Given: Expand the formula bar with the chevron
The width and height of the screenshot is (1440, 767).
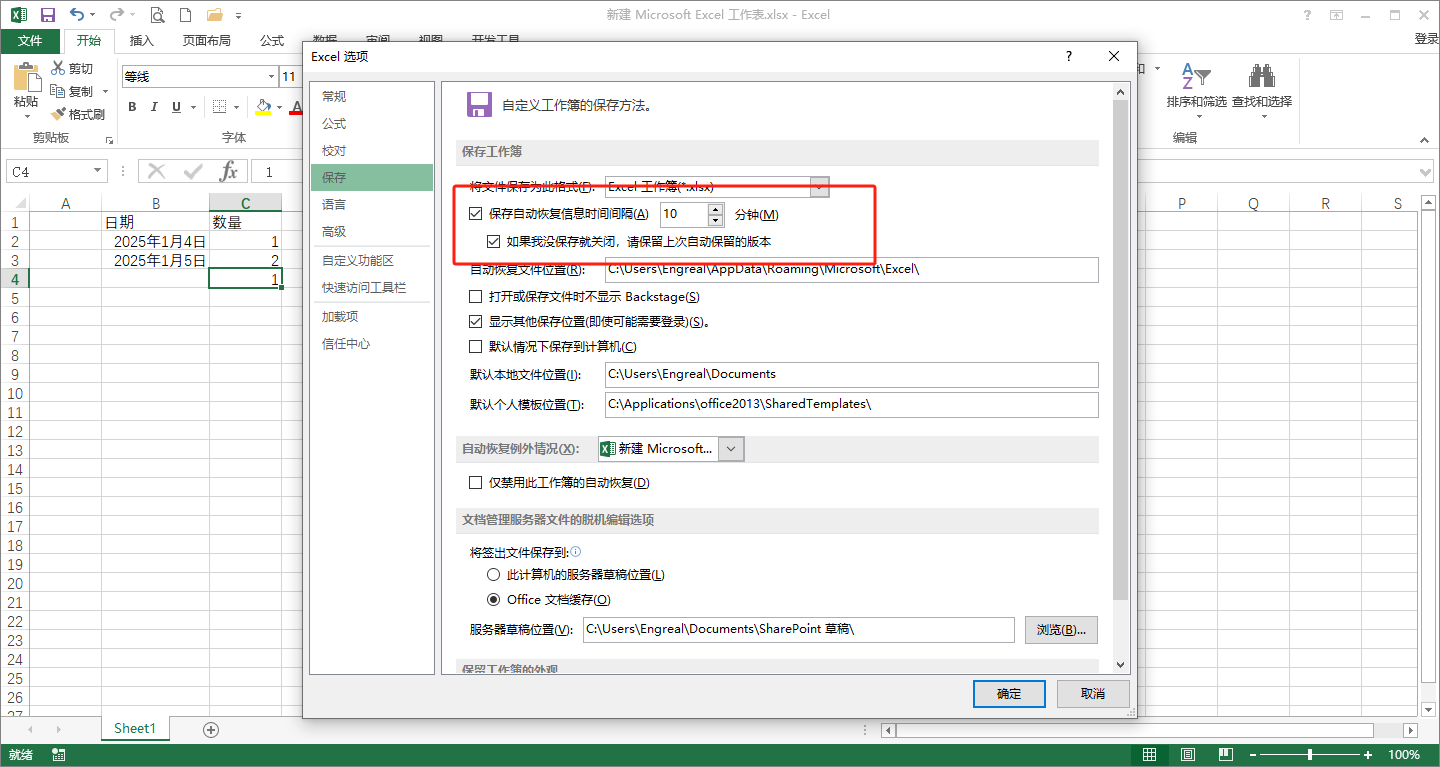Looking at the screenshot, I should coord(1426,172).
